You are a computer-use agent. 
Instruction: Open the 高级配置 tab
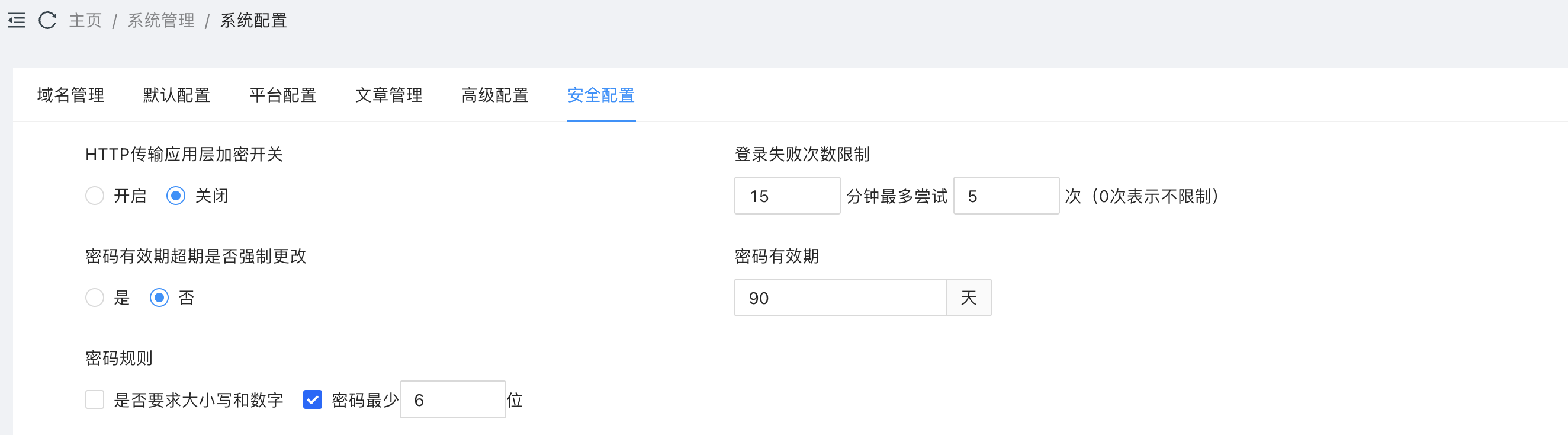[494, 95]
